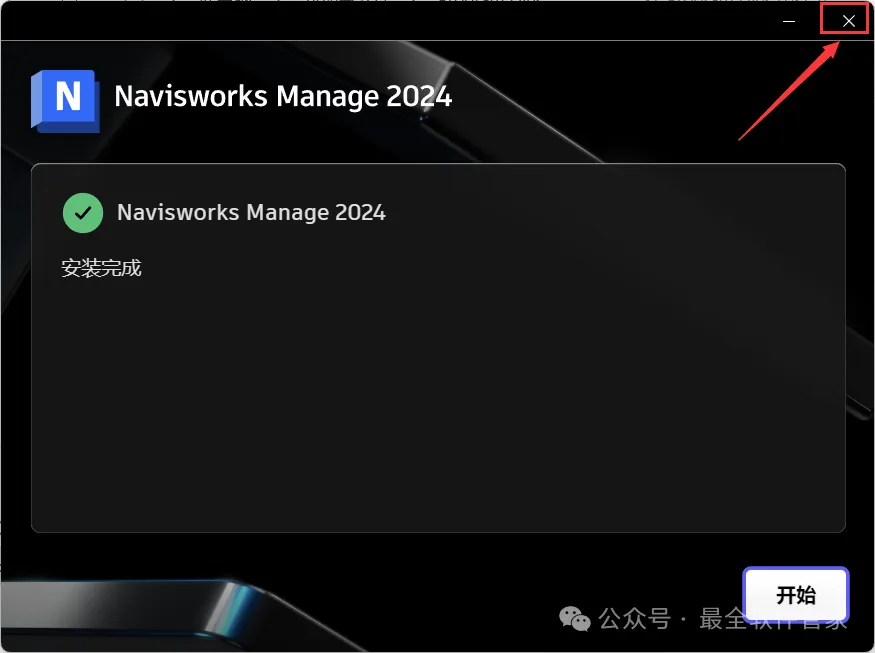Minimize the installer window
The image size is (875, 653).
789,21
